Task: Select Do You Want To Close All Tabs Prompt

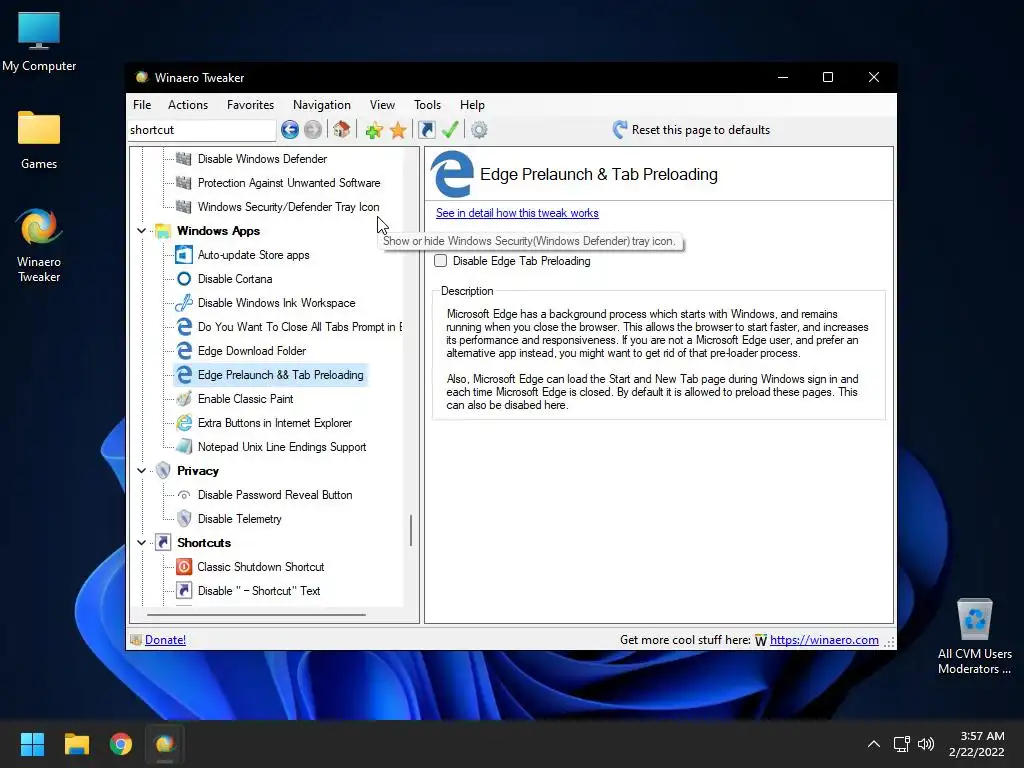Action: click(x=299, y=327)
